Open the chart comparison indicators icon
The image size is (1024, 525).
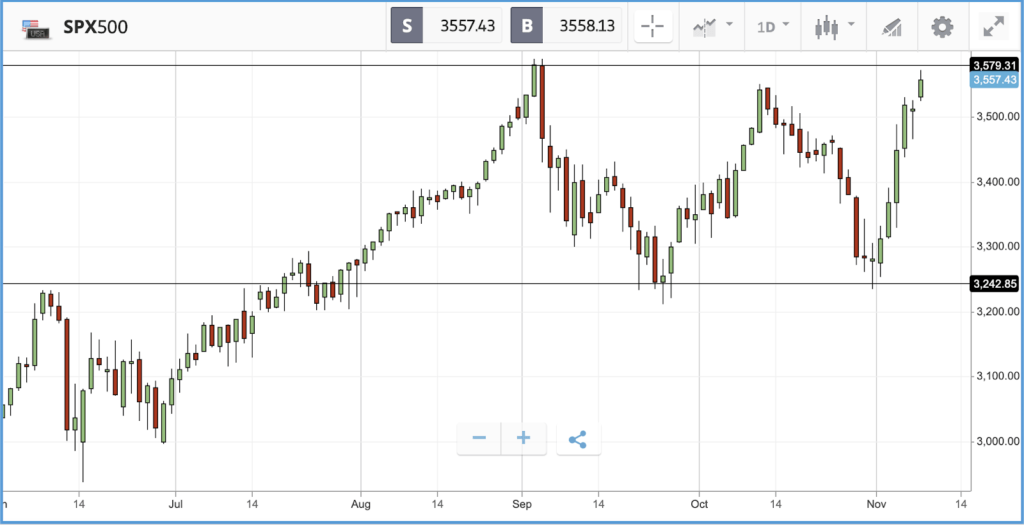tap(705, 27)
